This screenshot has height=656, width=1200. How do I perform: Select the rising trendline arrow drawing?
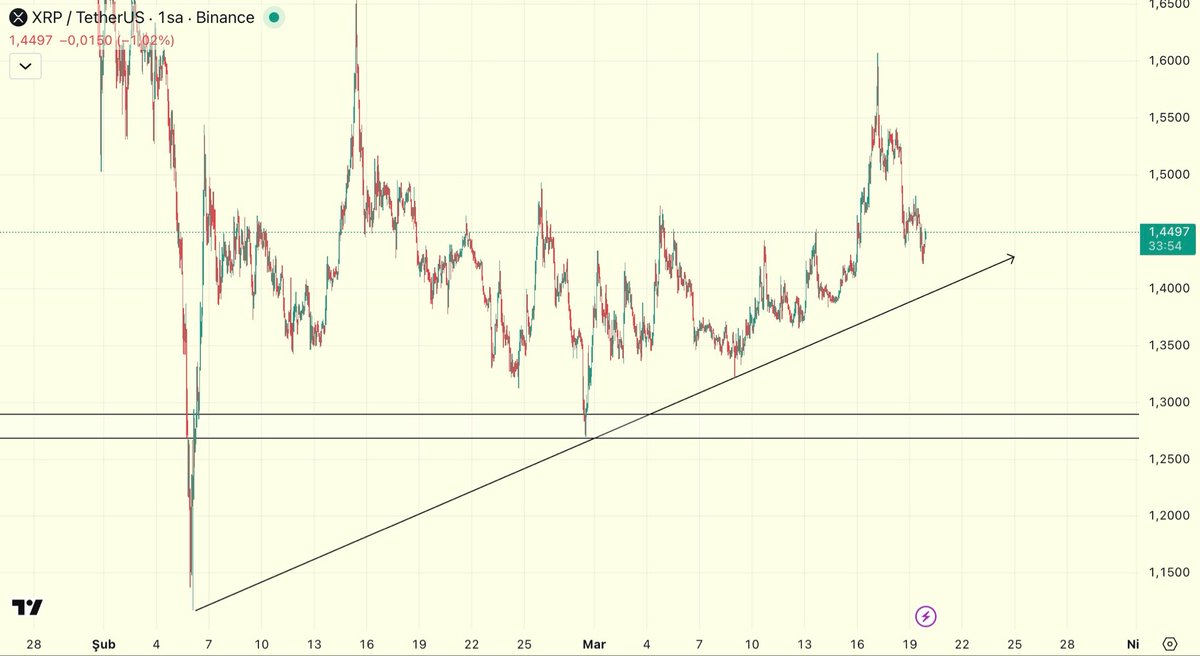click(x=605, y=433)
